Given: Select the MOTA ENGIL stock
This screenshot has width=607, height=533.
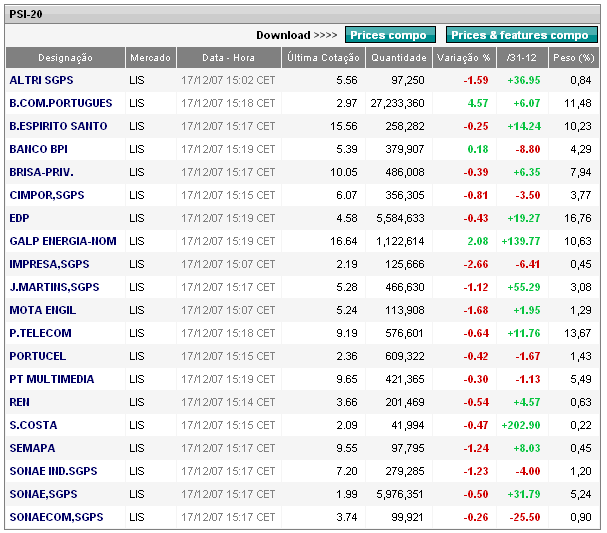Looking at the screenshot, I should tap(42, 310).
